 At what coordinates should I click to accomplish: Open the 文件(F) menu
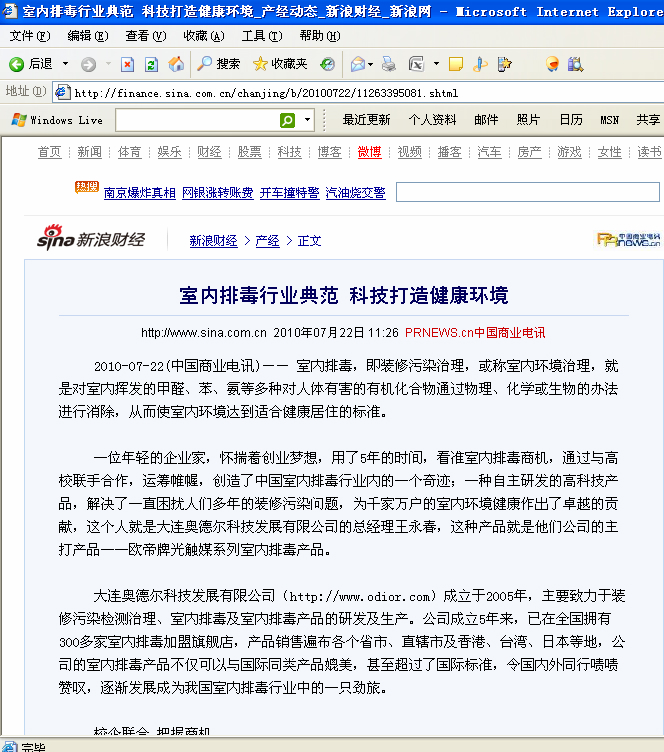(30, 36)
